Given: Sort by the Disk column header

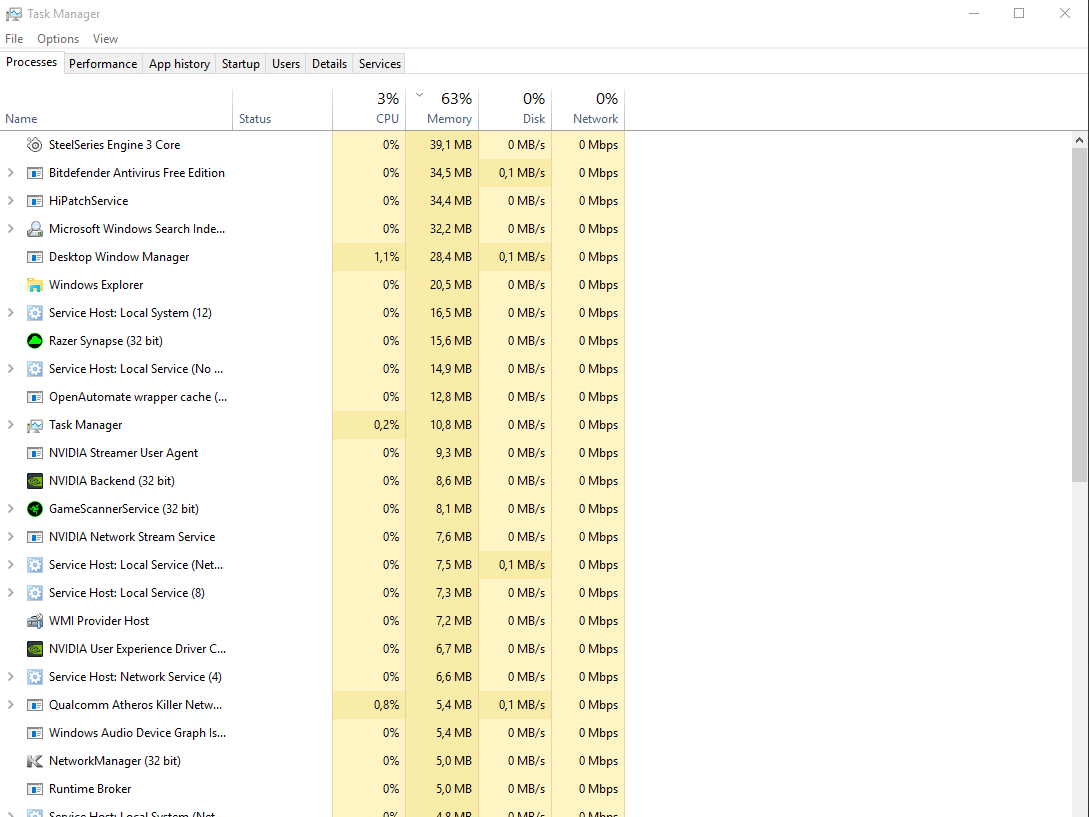Looking at the screenshot, I should (515, 110).
